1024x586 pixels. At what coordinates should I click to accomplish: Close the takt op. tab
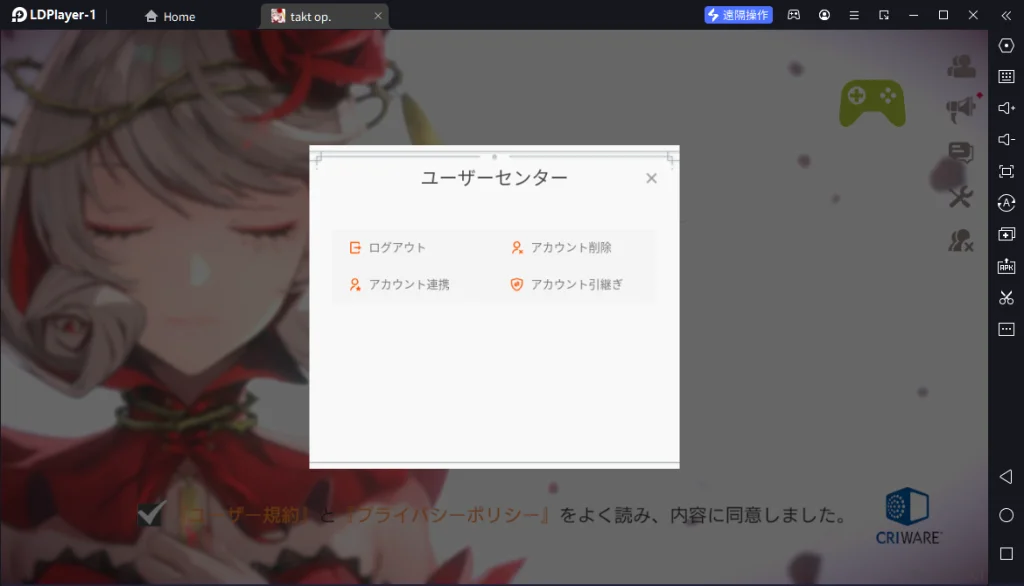pyautogui.click(x=377, y=16)
